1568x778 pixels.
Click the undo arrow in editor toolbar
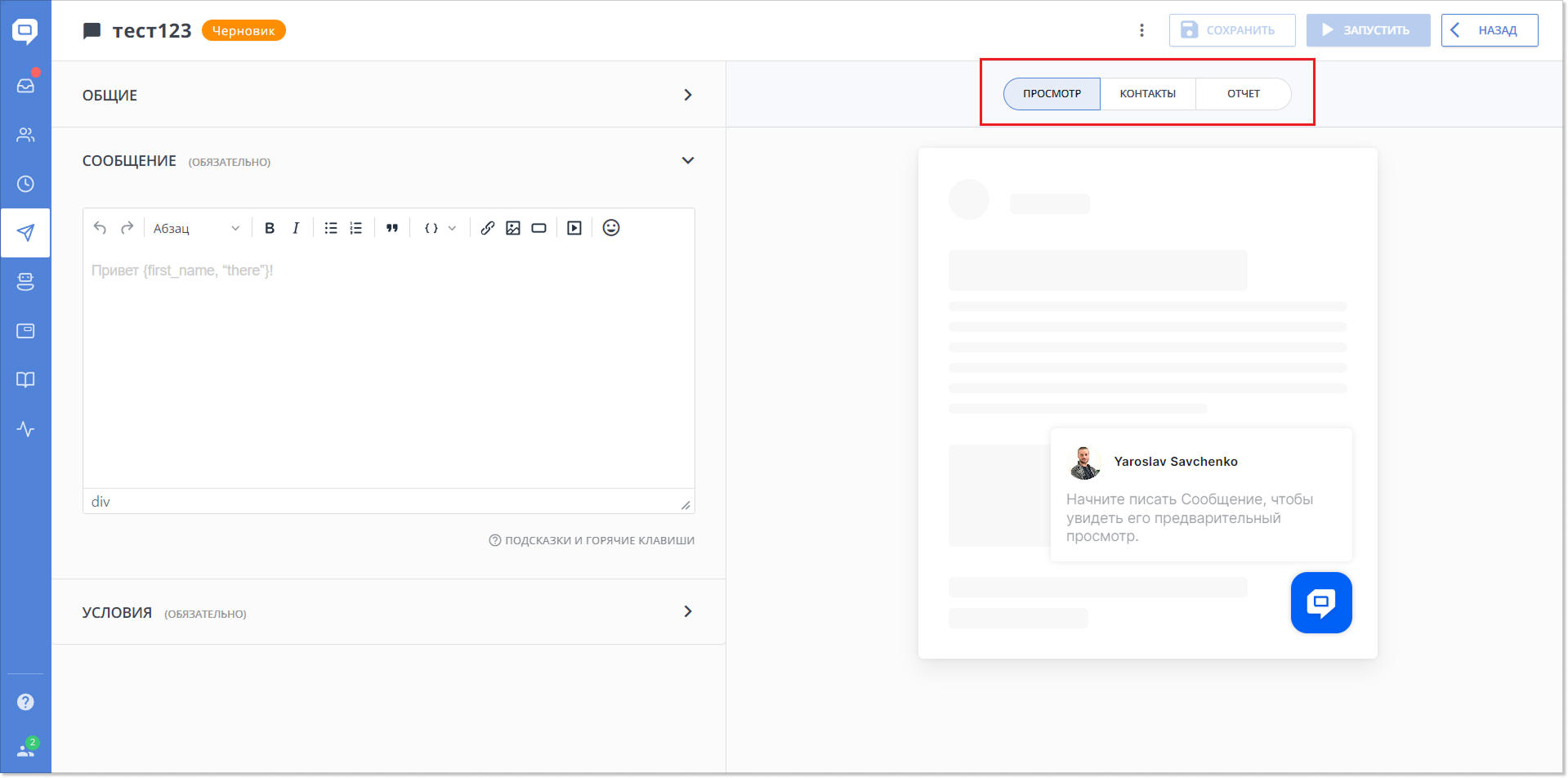coord(100,228)
